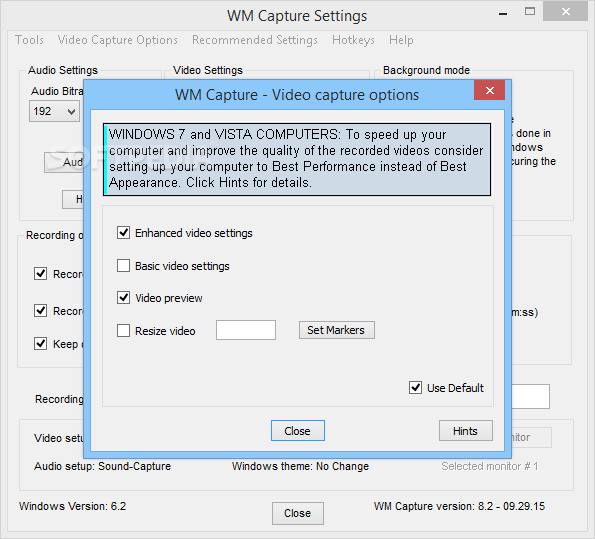Enable the Resize video checkbox
Screen dimensions: 595x539
[123, 331]
